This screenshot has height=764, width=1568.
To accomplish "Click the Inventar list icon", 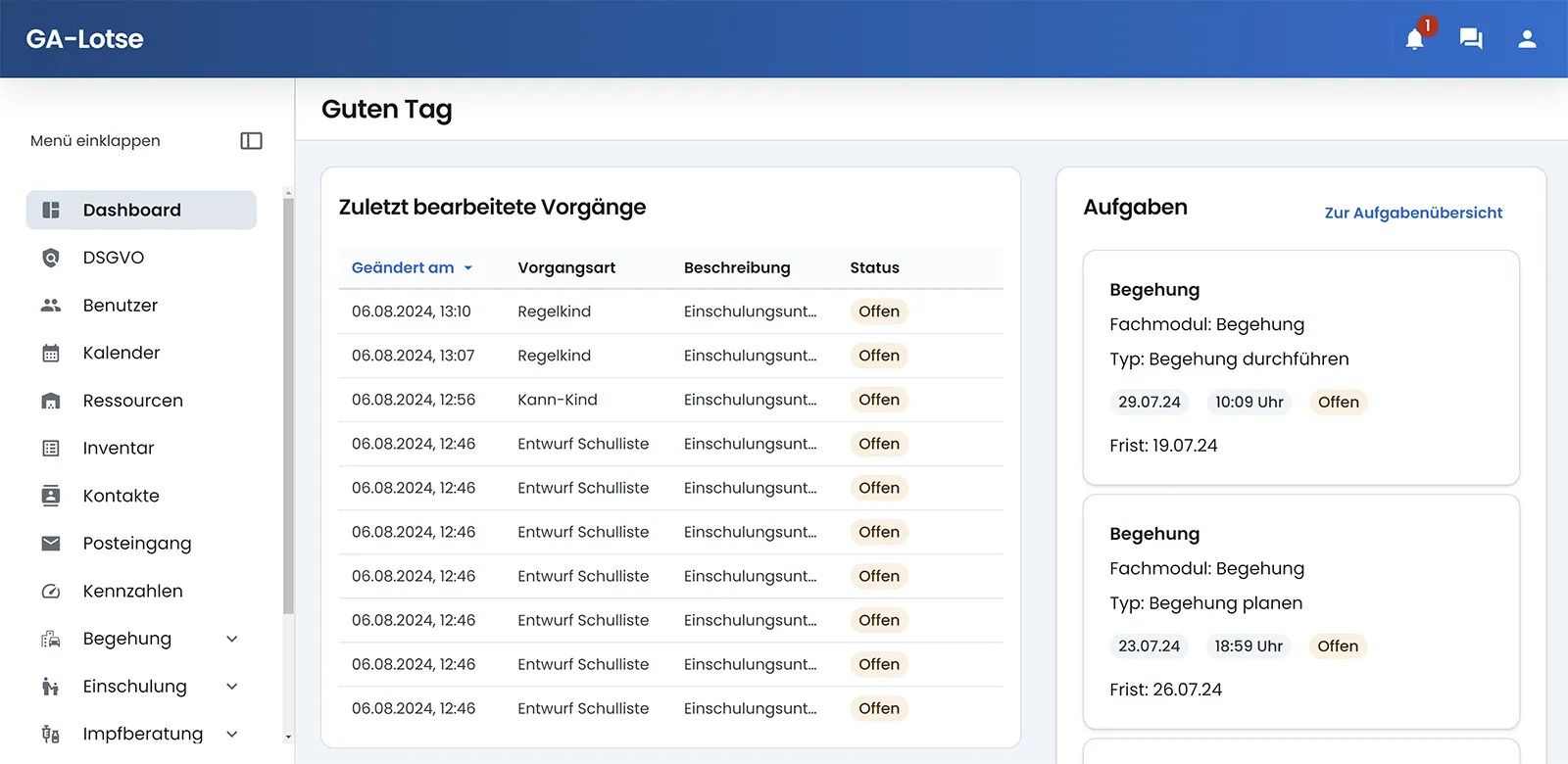I will point(51,449).
